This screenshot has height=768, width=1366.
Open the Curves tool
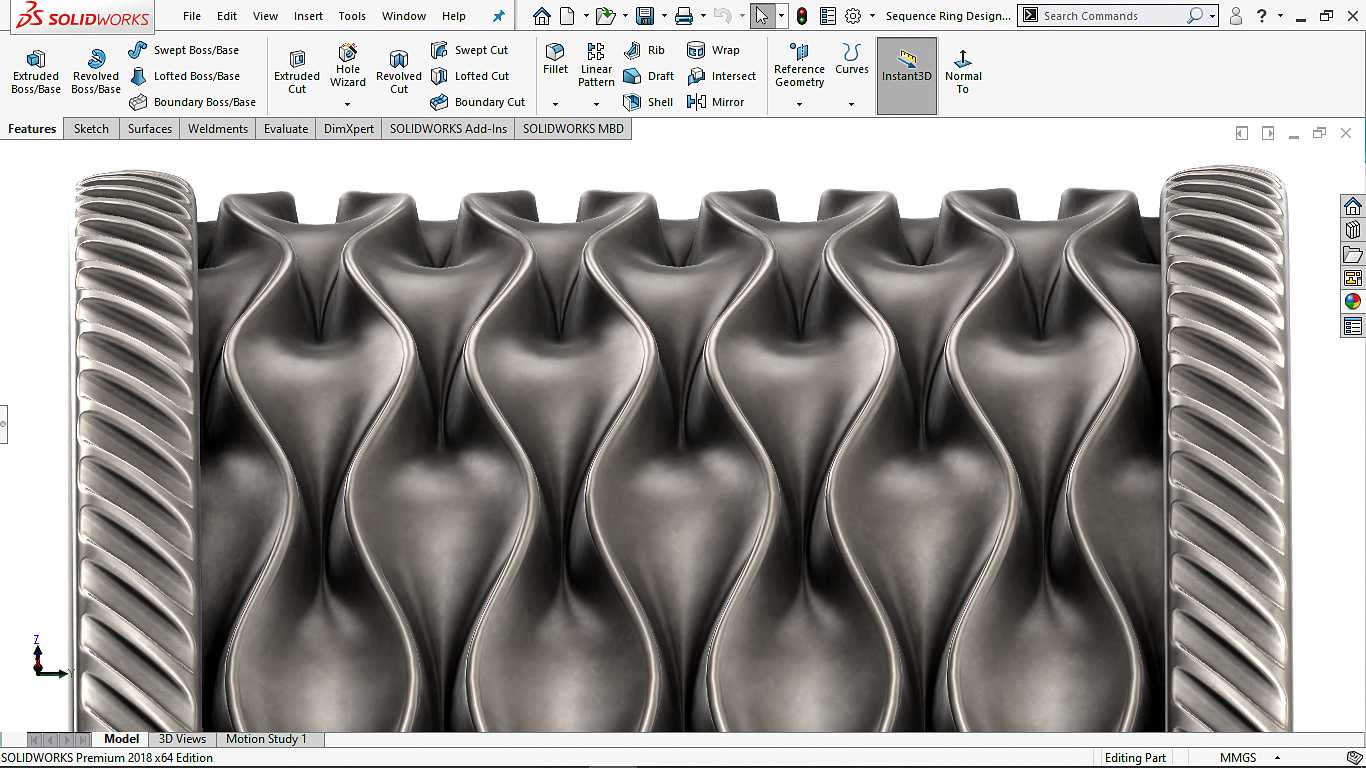[852, 60]
